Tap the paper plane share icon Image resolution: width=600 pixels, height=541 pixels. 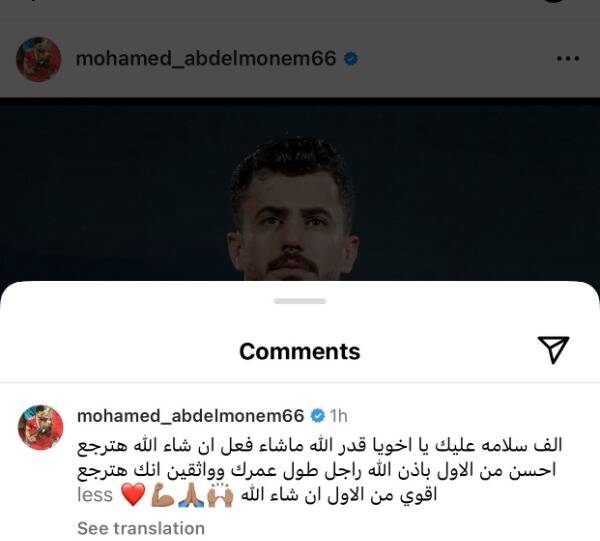point(553,350)
